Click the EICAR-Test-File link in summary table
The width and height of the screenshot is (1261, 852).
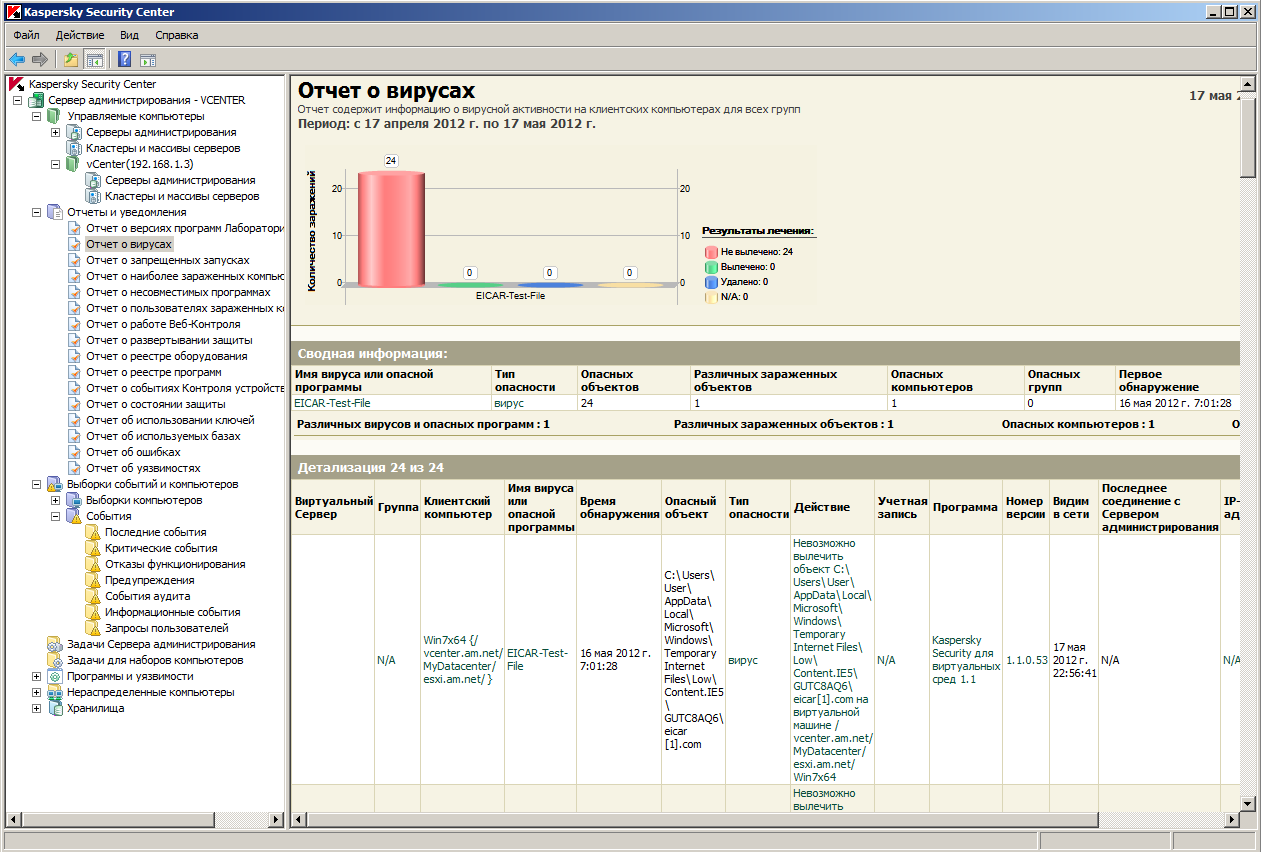pos(332,403)
